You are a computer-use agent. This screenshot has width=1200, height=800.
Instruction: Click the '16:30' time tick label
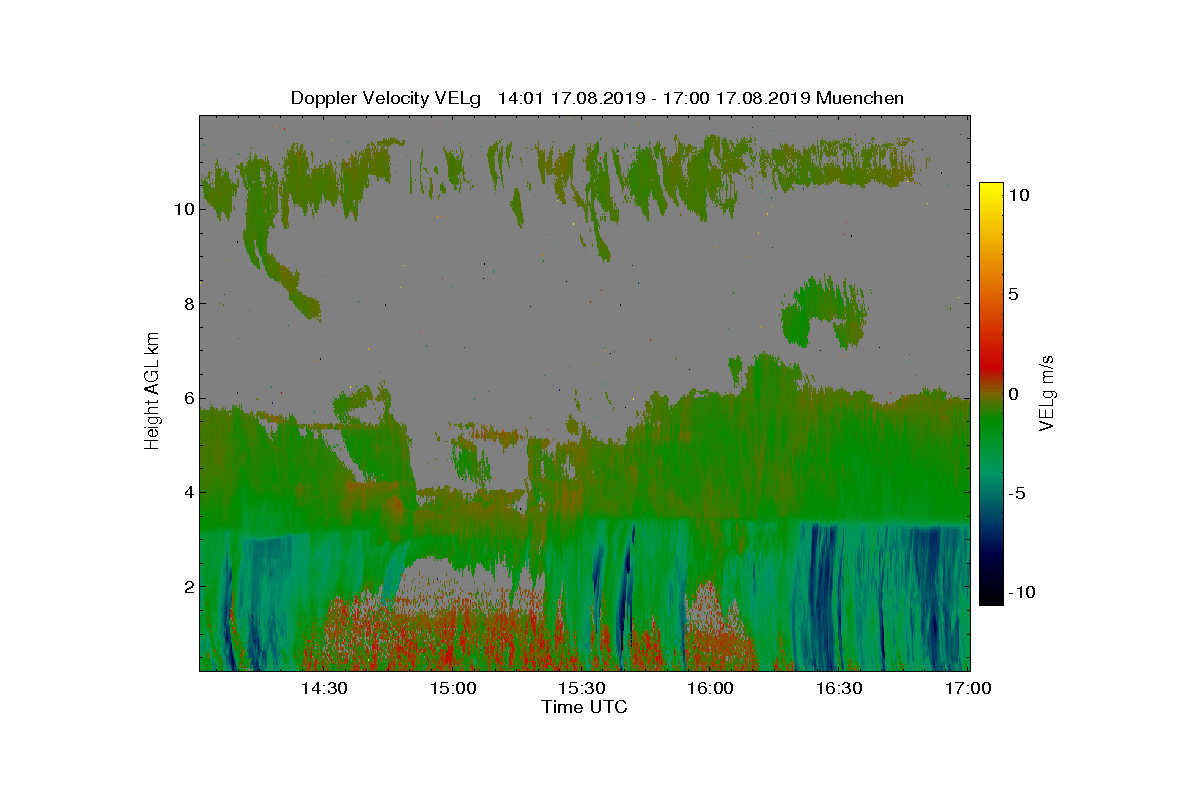click(x=840, y=688)
